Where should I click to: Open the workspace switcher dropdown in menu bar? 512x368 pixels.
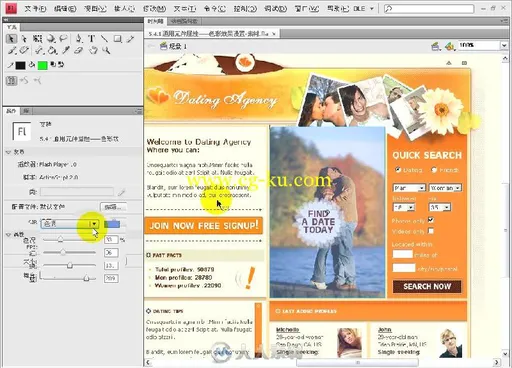click(x=364, y=8)
